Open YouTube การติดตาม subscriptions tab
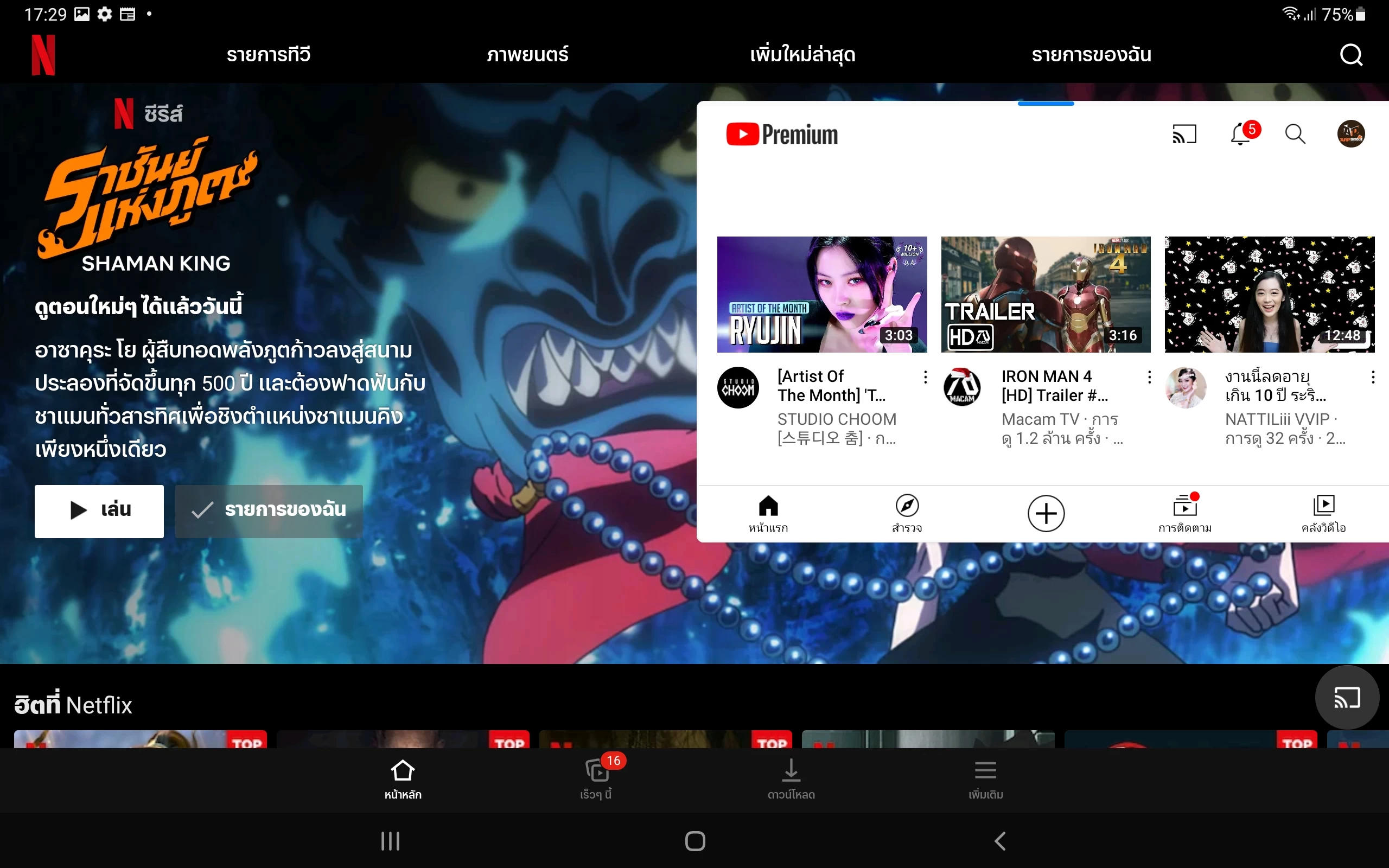This screenshot has width=1389, height=868. pyautogui.click(x=1184, y=514)
